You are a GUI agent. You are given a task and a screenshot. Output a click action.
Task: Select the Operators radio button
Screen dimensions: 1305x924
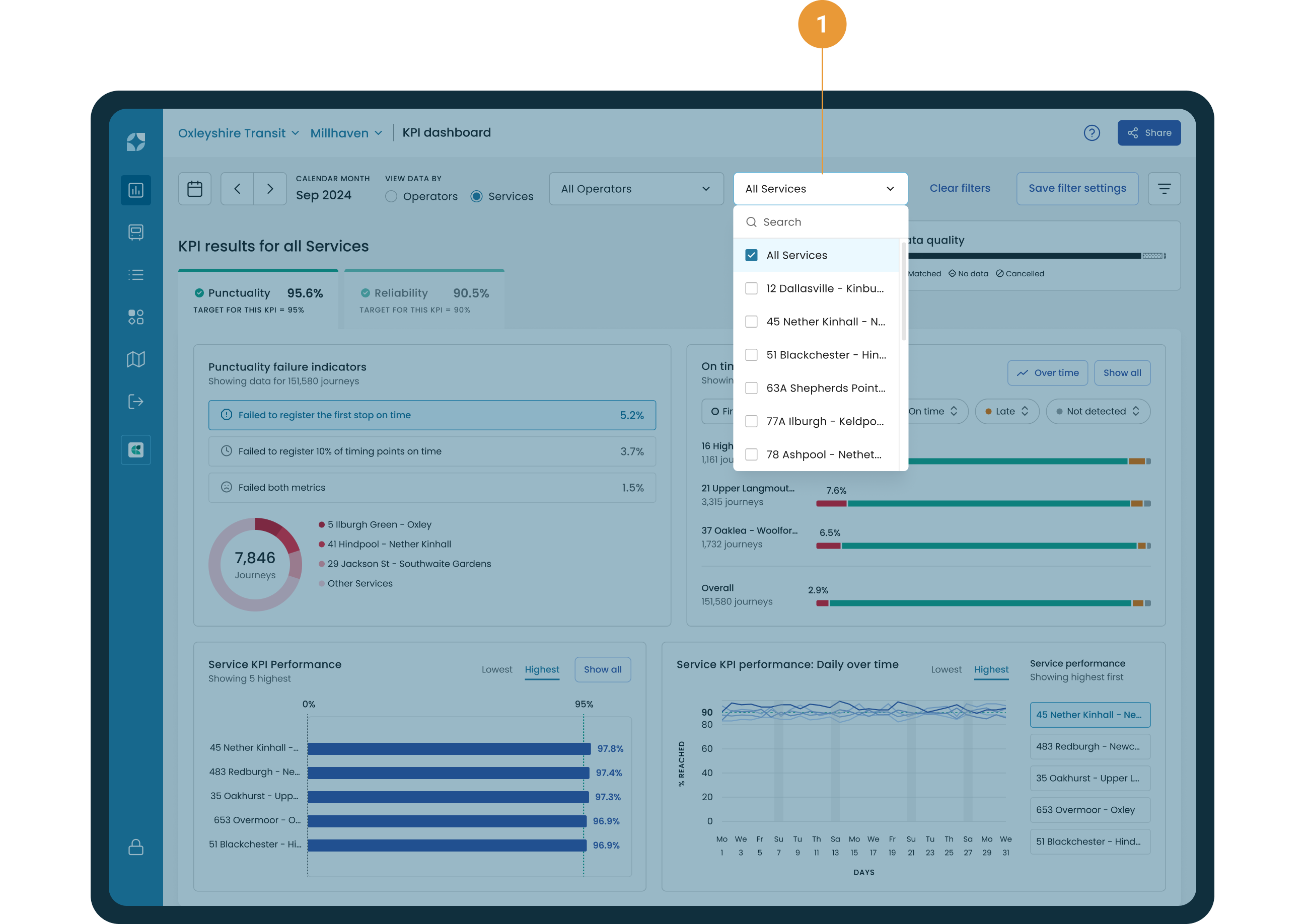point(391,196)
